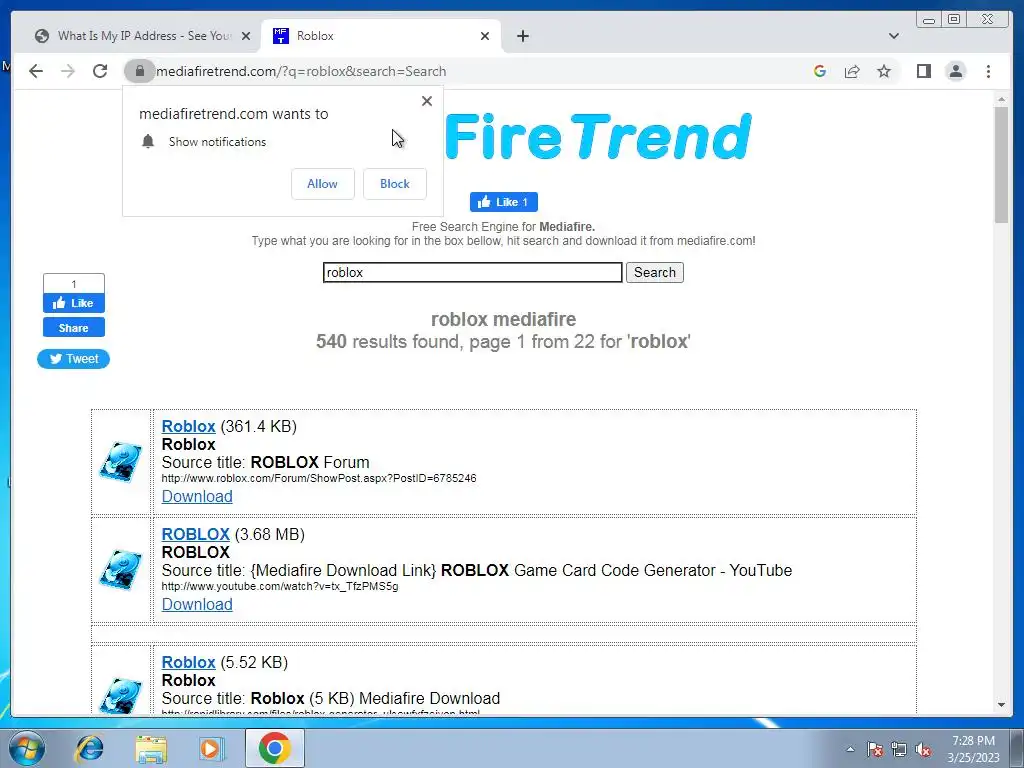Click the Chrome taskbar icon
This screenshot has height=768, width=1024.
coord(274,748)
